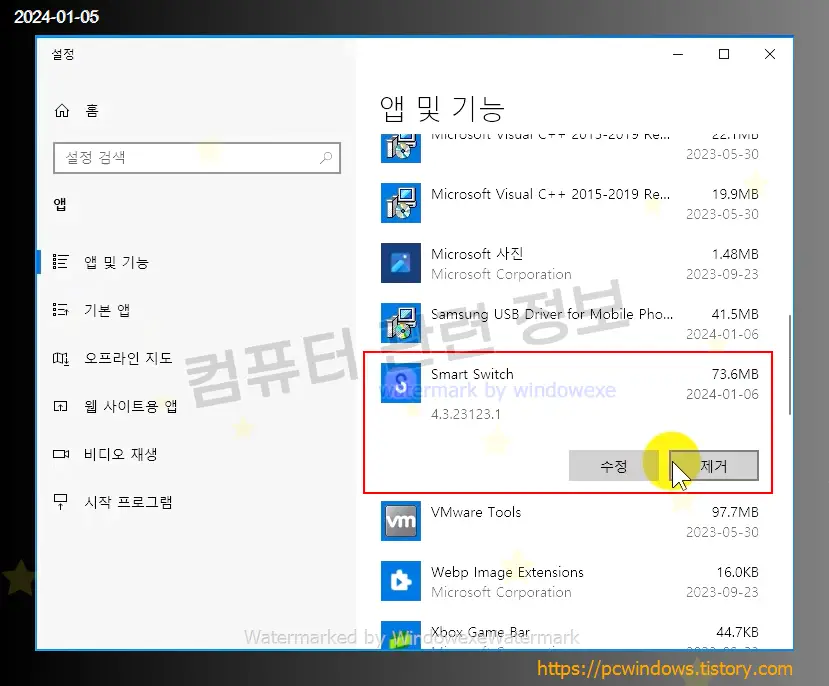Click the 97.7MB size for VMware Tools

click(x=735, y=512)
